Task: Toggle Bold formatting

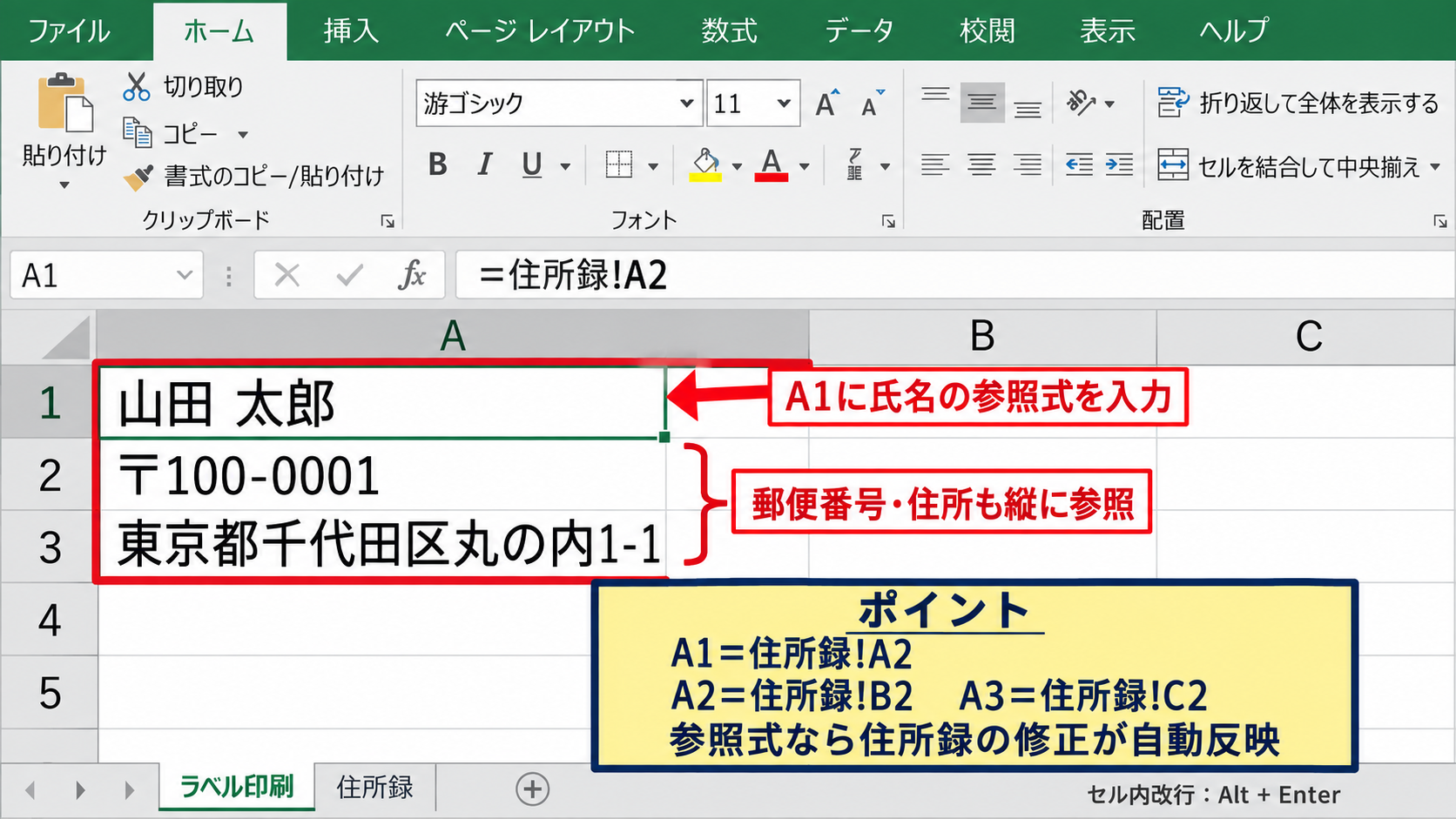Action: tap(438, 164)
